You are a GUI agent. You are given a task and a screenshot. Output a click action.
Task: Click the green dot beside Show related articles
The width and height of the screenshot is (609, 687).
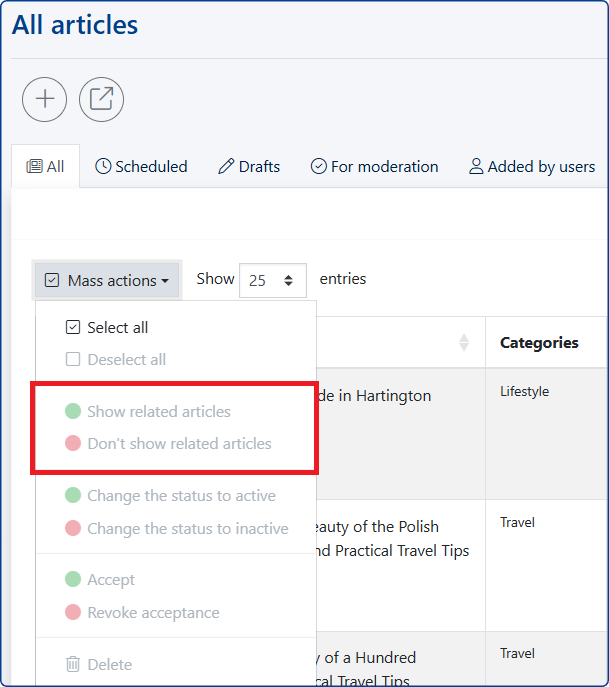(x=73, y=411)
